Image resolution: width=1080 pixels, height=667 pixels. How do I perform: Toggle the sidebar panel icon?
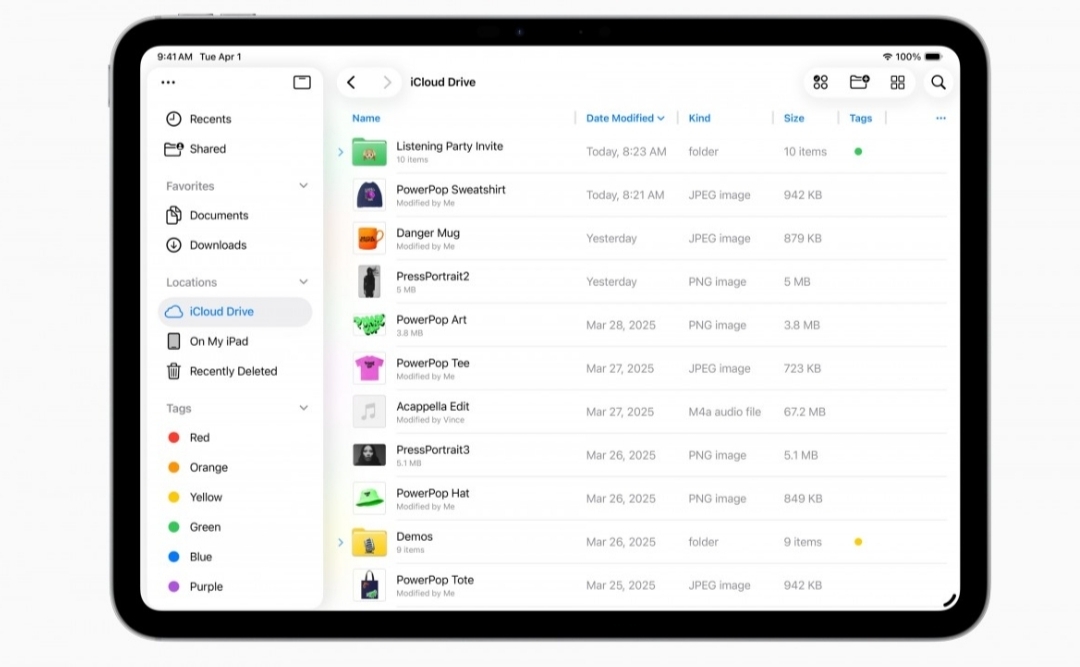[x=302, y=82]
